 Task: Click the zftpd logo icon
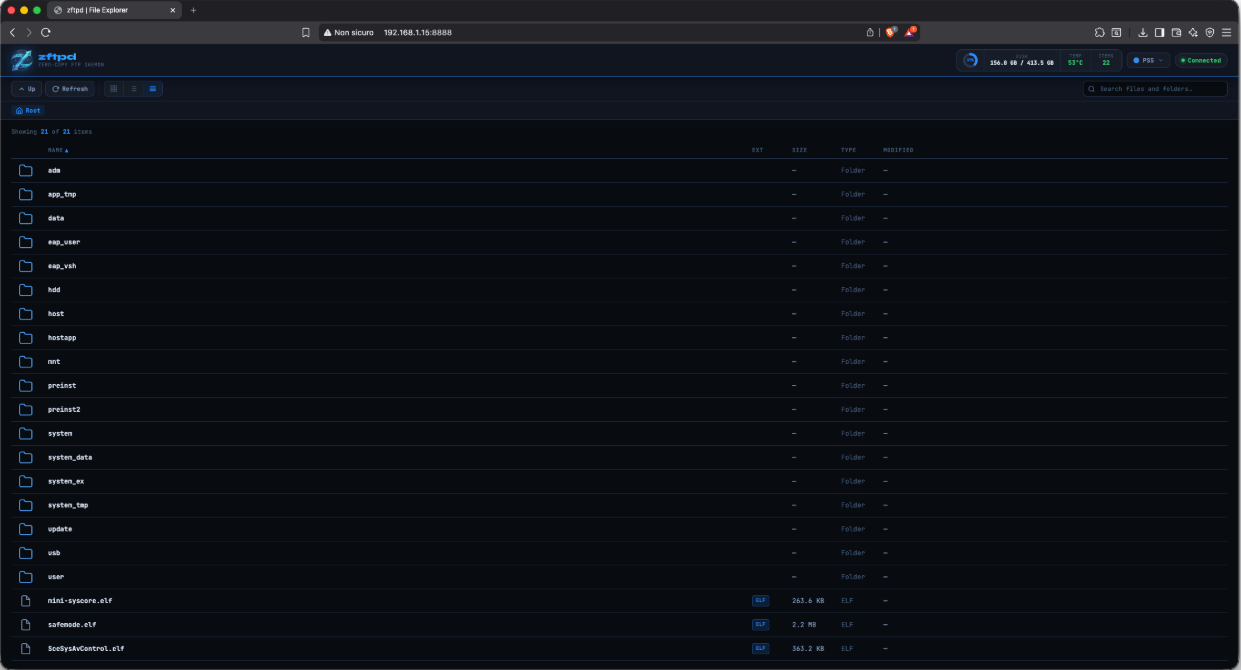pos(22,60)
